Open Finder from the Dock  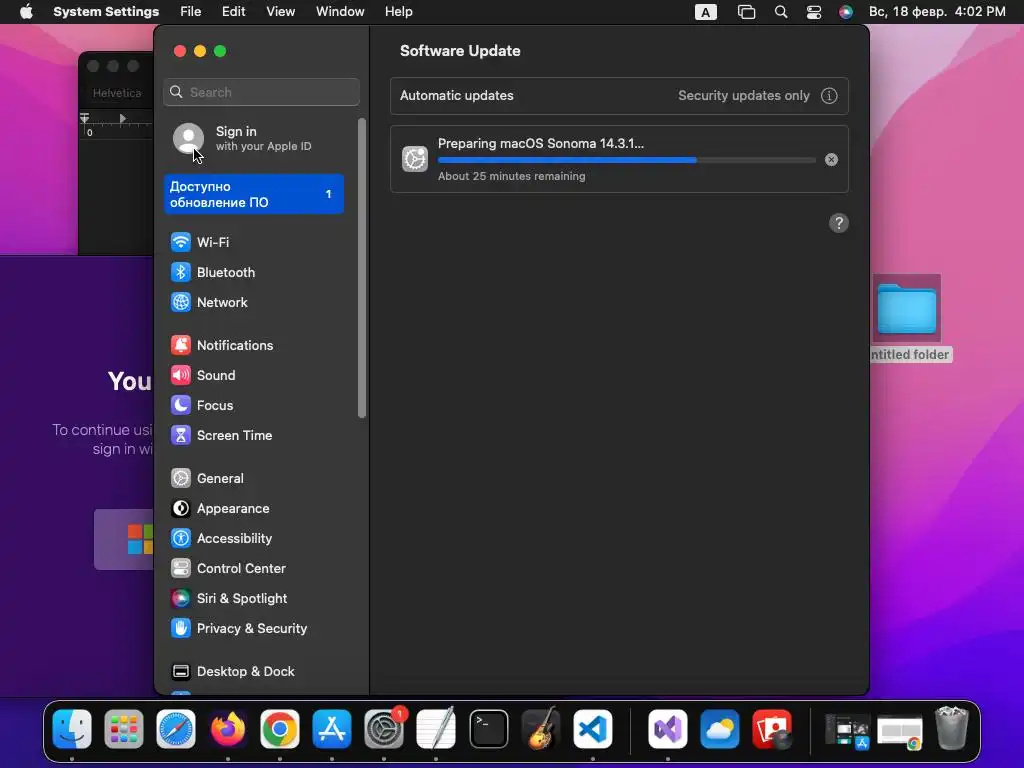click(72, 729)
